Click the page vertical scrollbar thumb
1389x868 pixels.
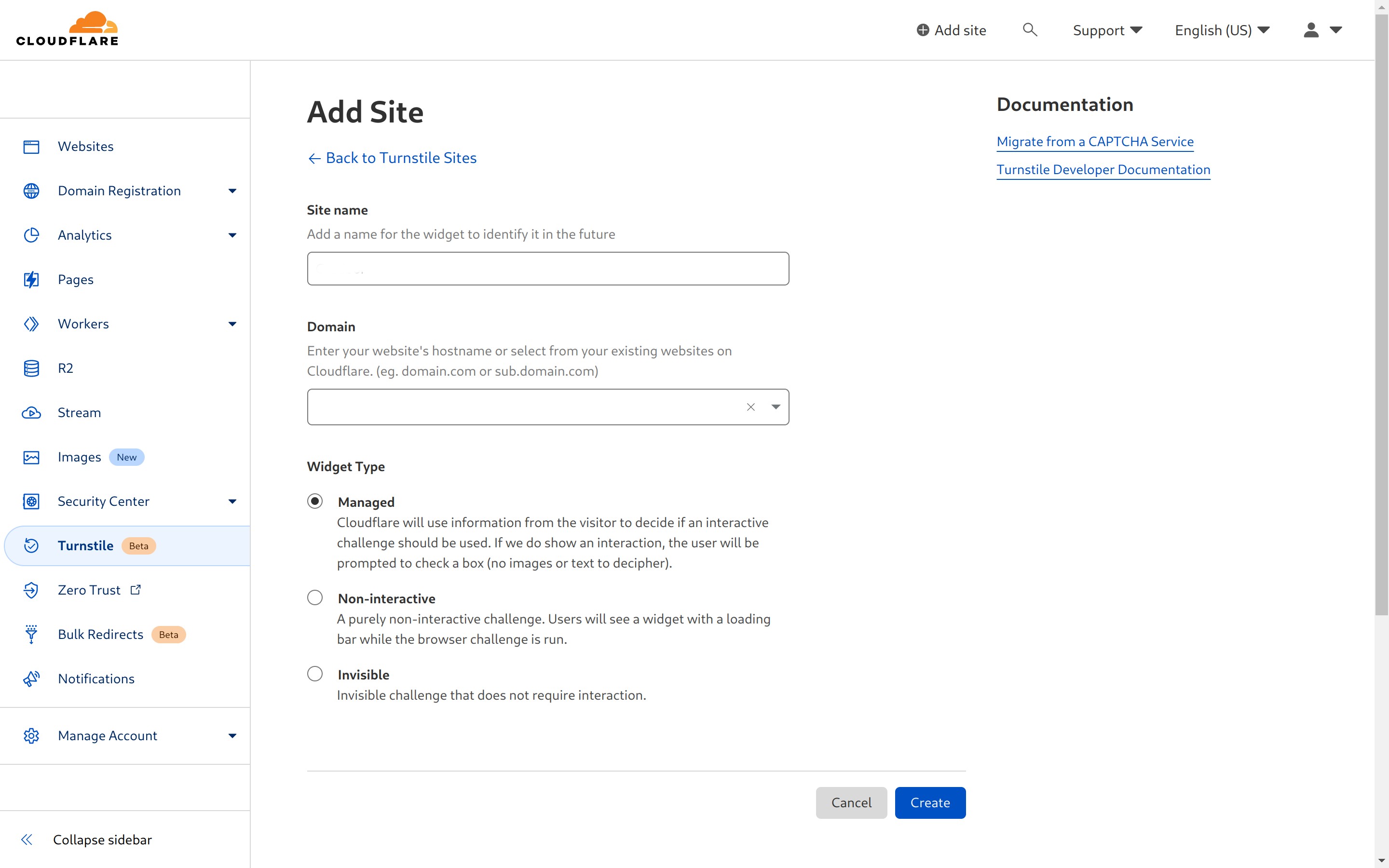(x=1382, y=315)
